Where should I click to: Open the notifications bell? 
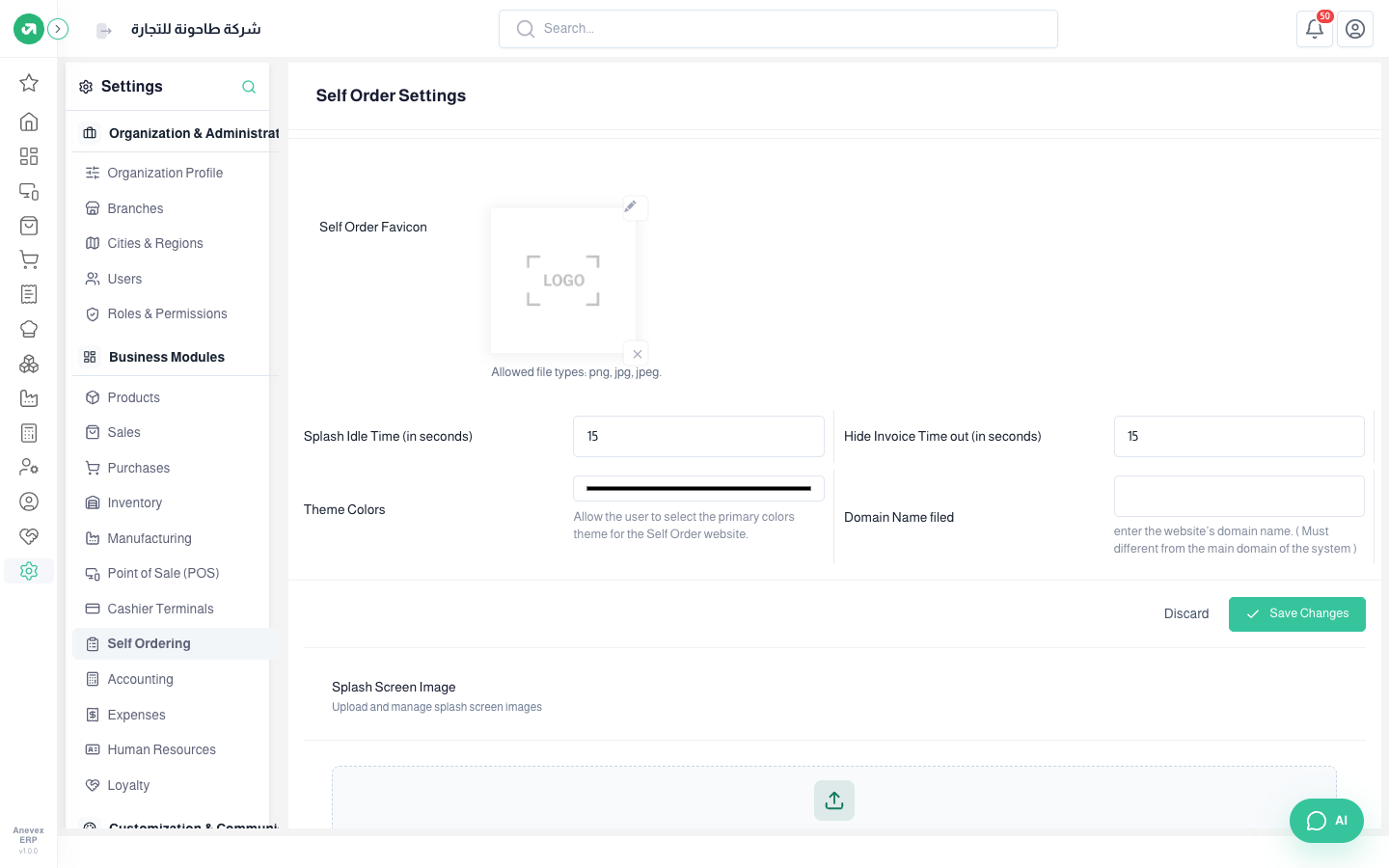coord(1314,29)
